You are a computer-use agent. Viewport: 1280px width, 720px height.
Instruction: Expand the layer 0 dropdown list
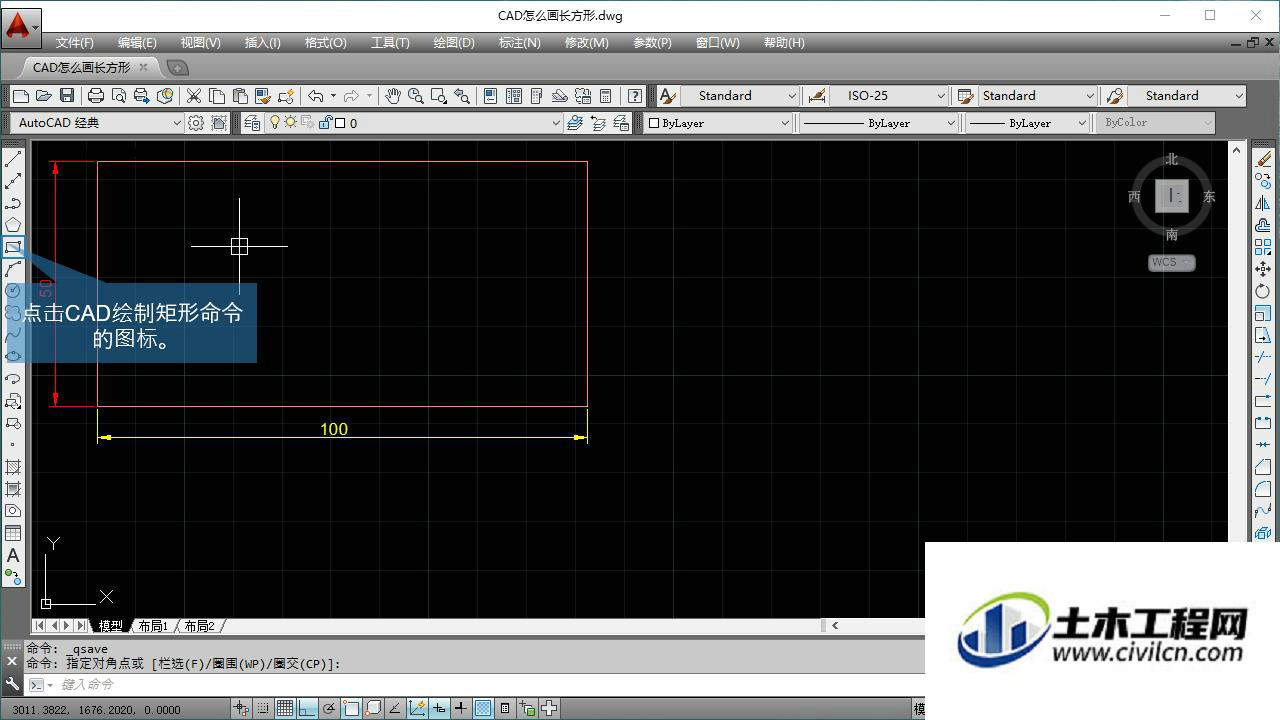(556, 123)
